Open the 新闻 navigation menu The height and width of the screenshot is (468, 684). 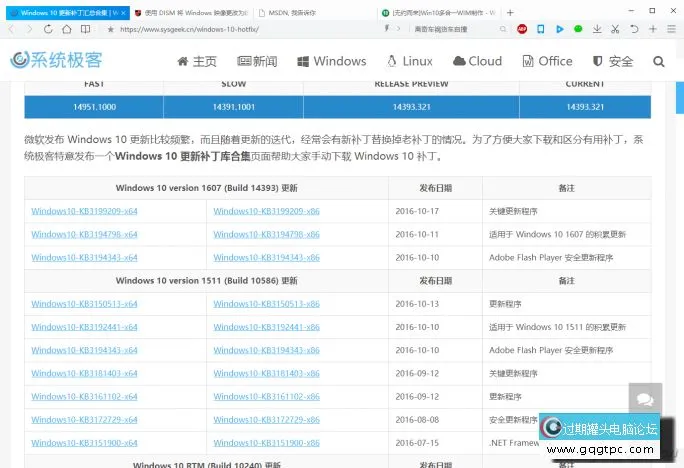pyautogui.click(x=257, y=61)
